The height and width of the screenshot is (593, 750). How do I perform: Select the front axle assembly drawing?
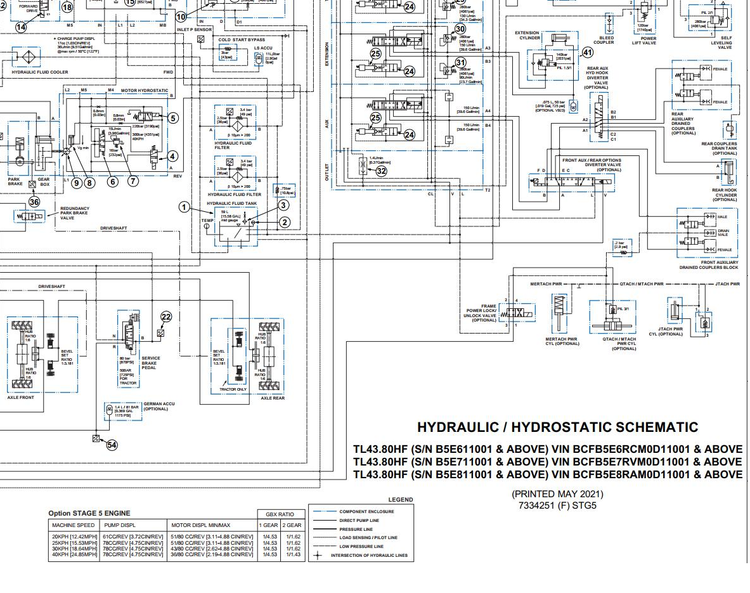42,354
